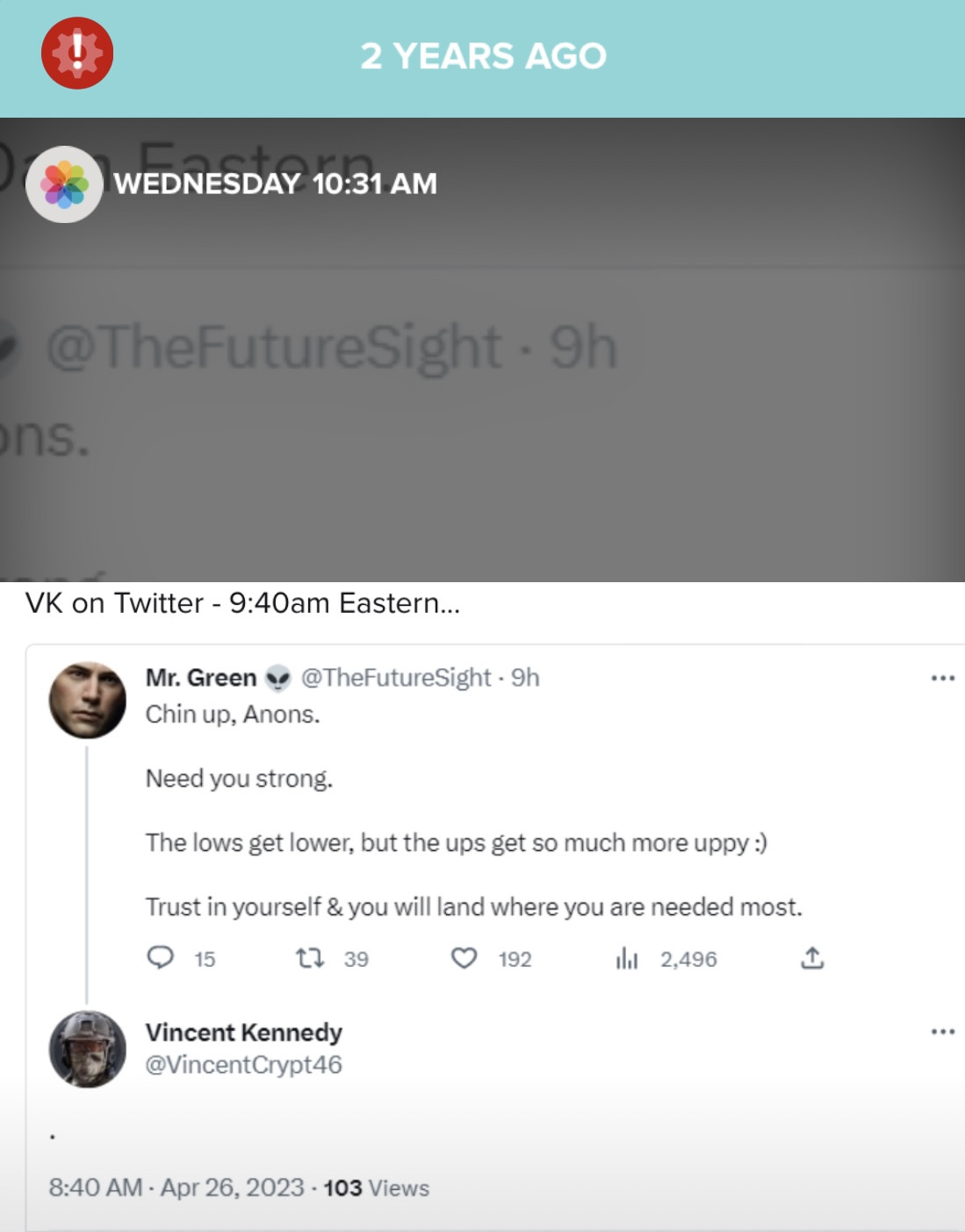This screenshot has height=1232, width=965.
Task: Tap the Photos app pinwheel icon
Action: coord(64,184)
